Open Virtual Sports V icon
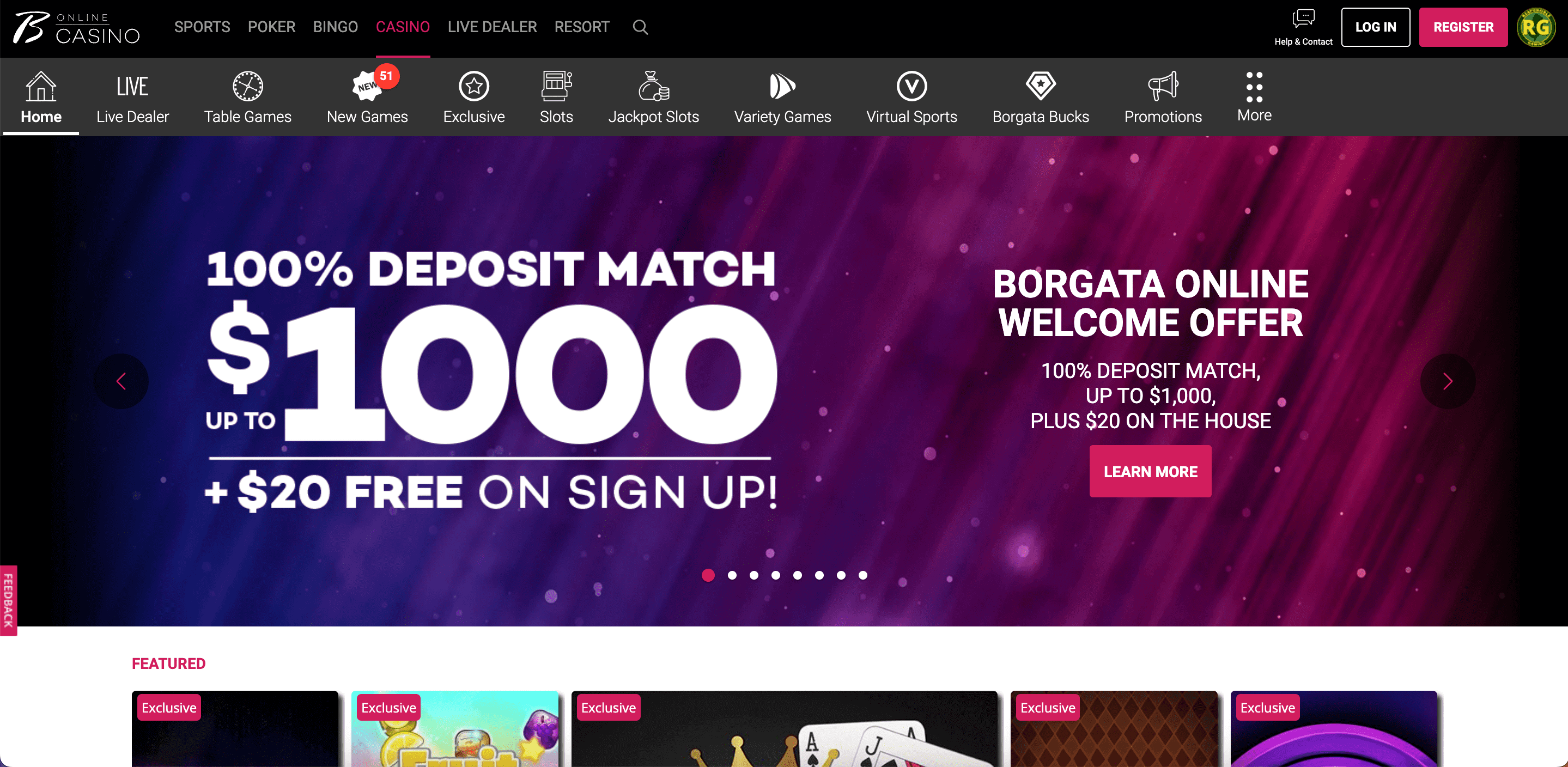This screenshot has width=1568, height=767. [x=912, y=86]
